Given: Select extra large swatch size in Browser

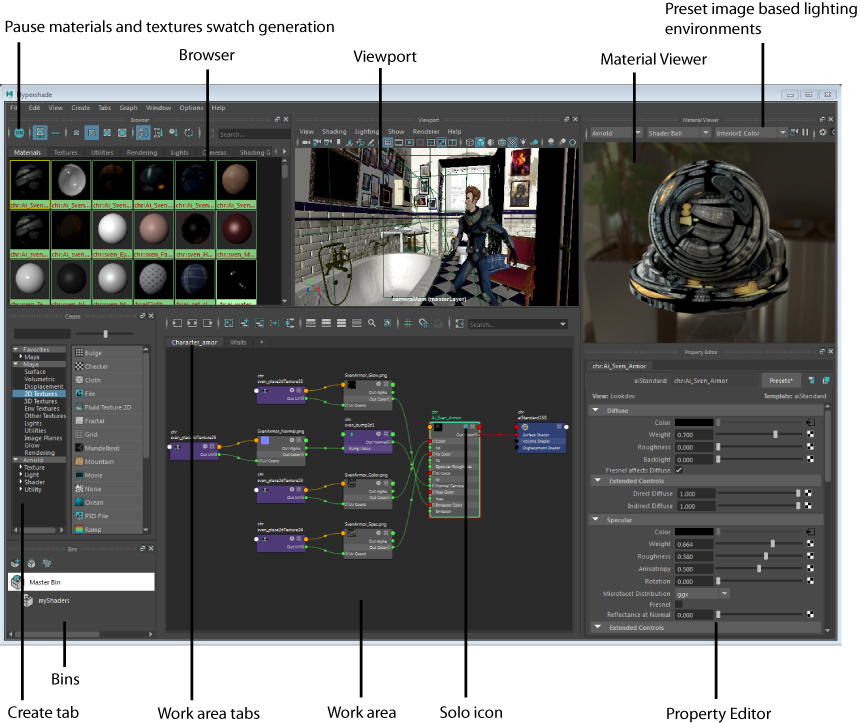Looking at the screenshot, I should (x=122, y=133).
